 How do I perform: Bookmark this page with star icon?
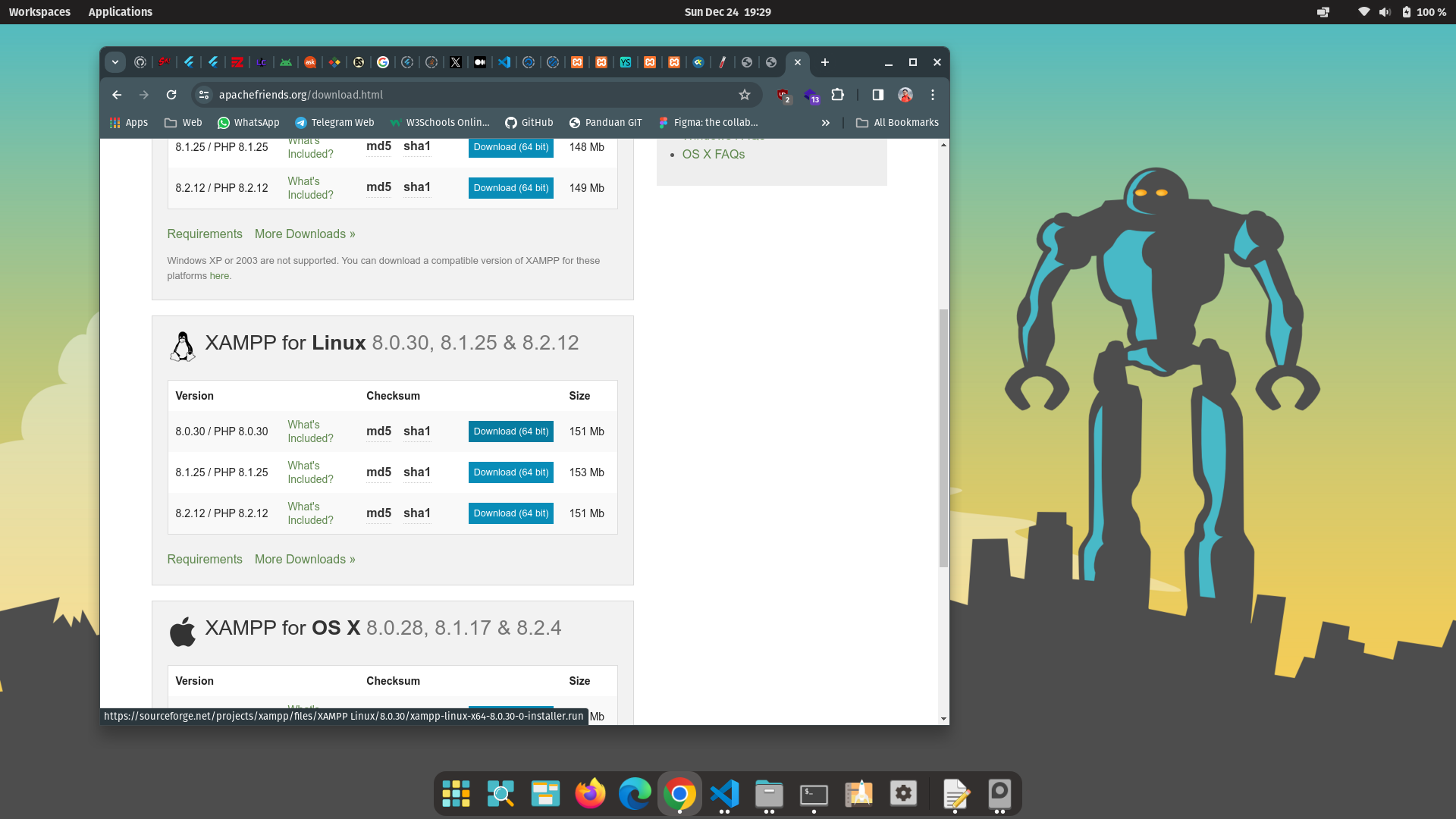tap(745, 95)
